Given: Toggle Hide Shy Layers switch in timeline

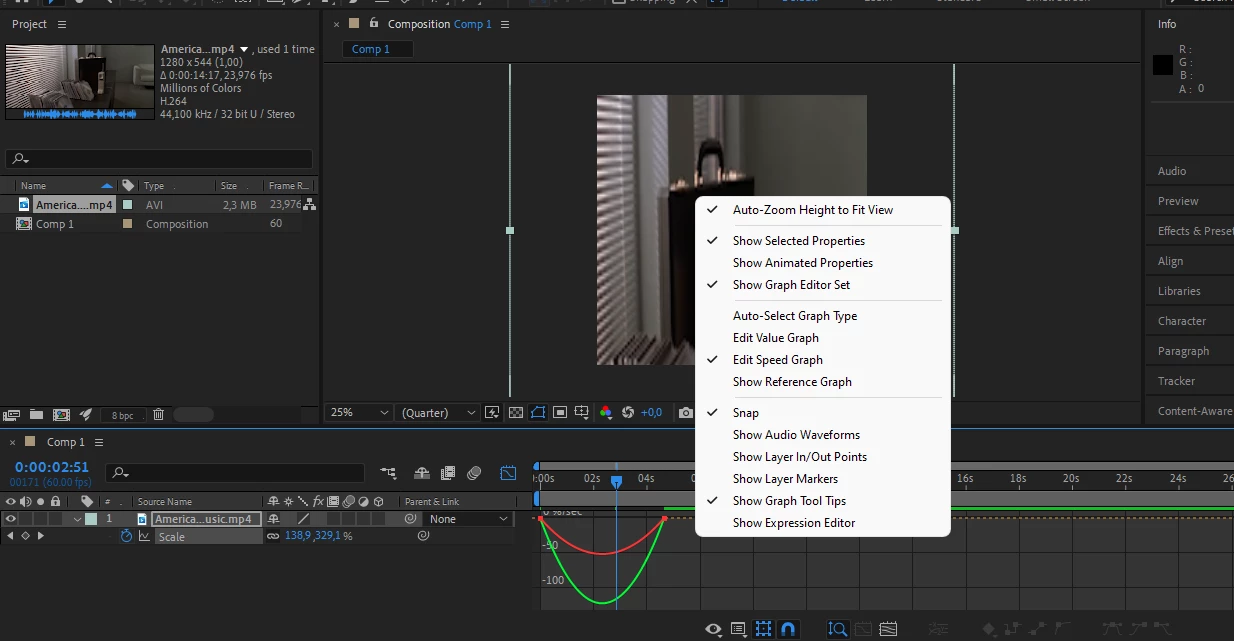Looking at the screenshot, I should pos(422,473).
